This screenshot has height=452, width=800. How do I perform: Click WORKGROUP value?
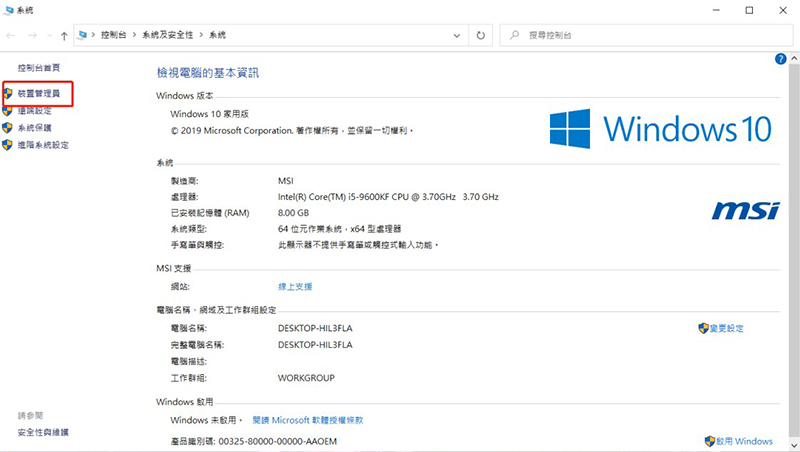pos(306,378)
